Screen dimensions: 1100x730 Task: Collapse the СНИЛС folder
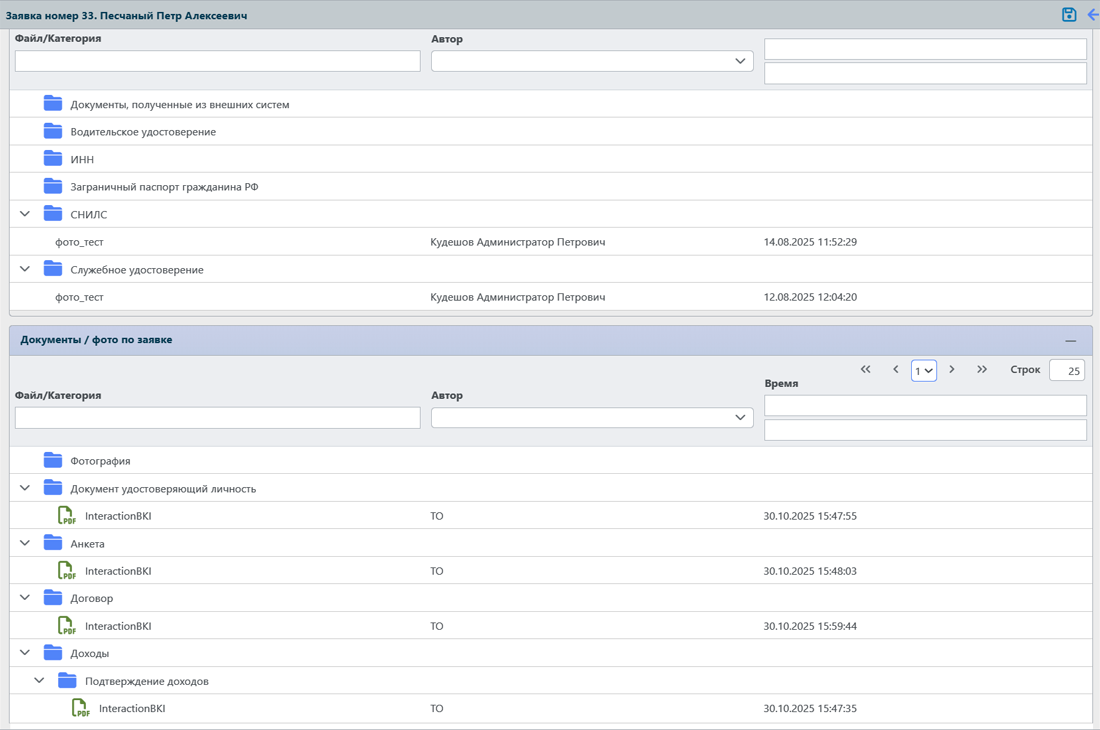[25, 214]
